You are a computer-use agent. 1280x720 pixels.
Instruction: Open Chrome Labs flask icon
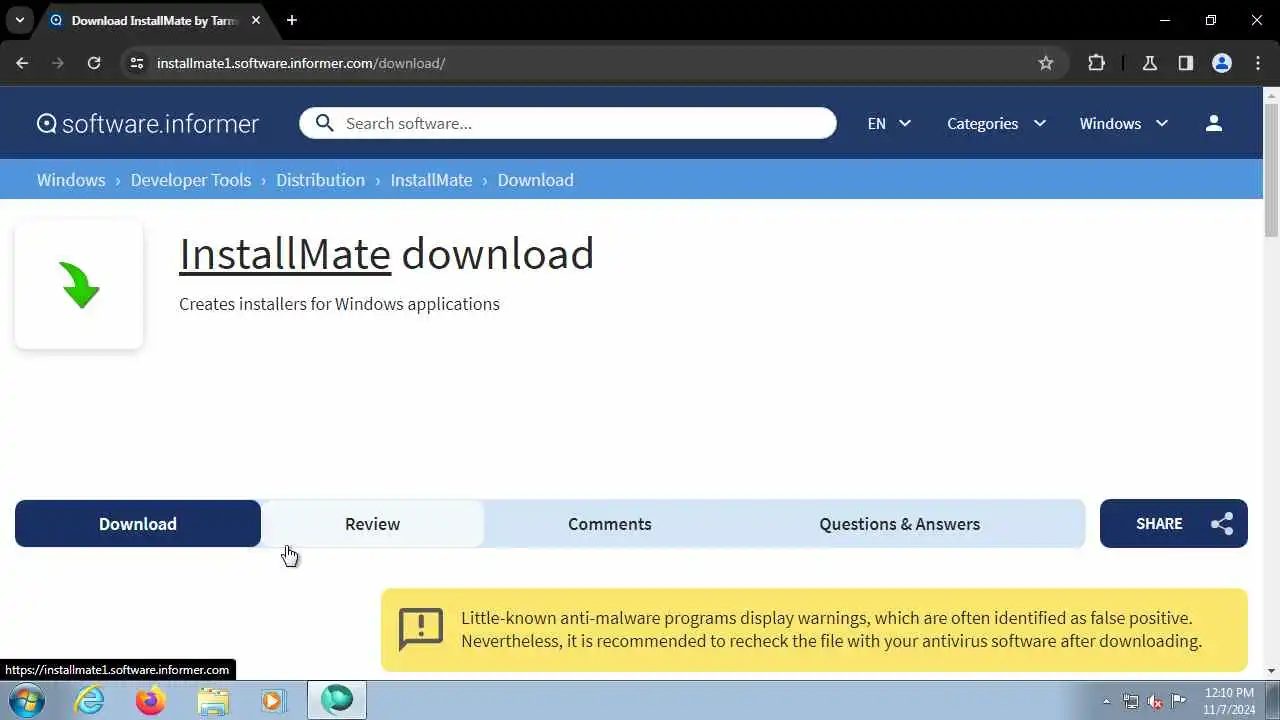click(x=1150, y=63)
